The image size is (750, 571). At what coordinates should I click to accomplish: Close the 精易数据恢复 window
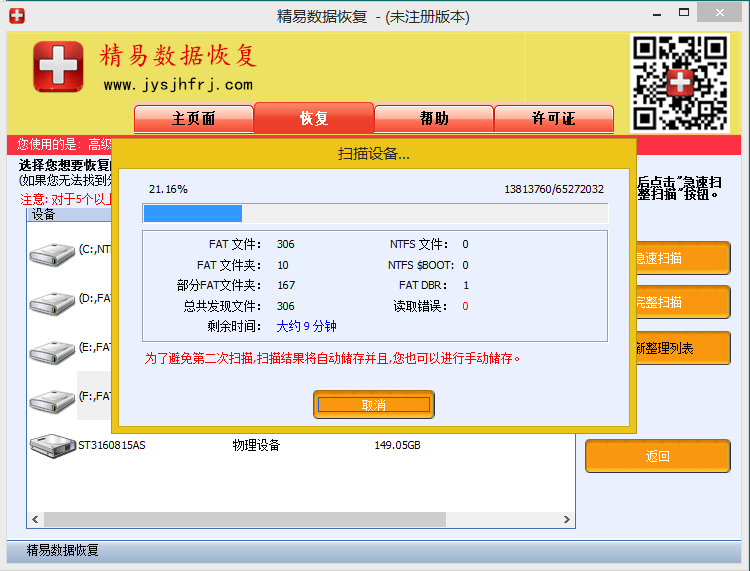(719, 13)
